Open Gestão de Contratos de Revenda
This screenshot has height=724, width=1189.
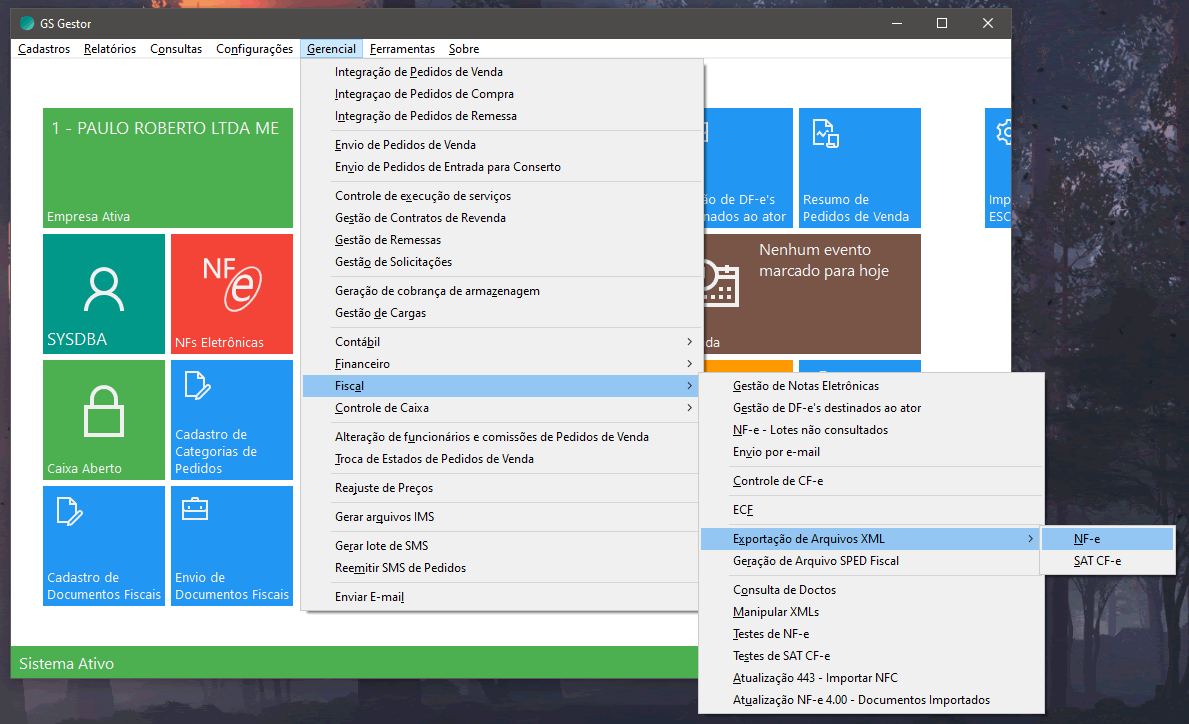(500, 218)
